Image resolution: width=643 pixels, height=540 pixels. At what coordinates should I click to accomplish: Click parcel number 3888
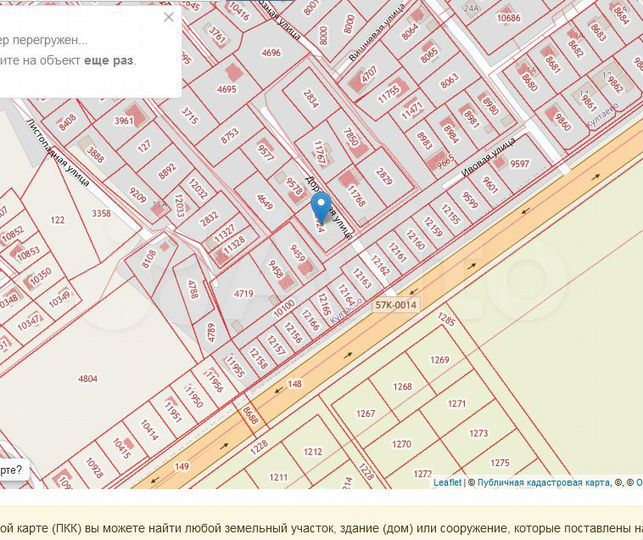click(95, 154)
